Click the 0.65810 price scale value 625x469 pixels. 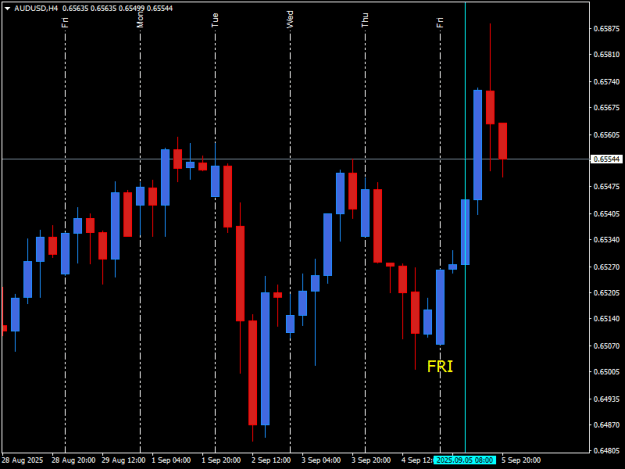607,55
